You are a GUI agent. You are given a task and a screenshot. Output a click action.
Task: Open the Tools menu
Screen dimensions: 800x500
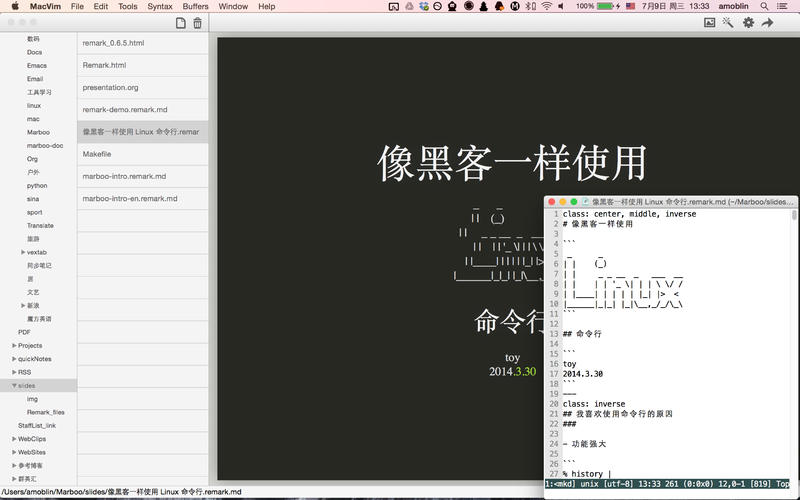coord(128,6)
